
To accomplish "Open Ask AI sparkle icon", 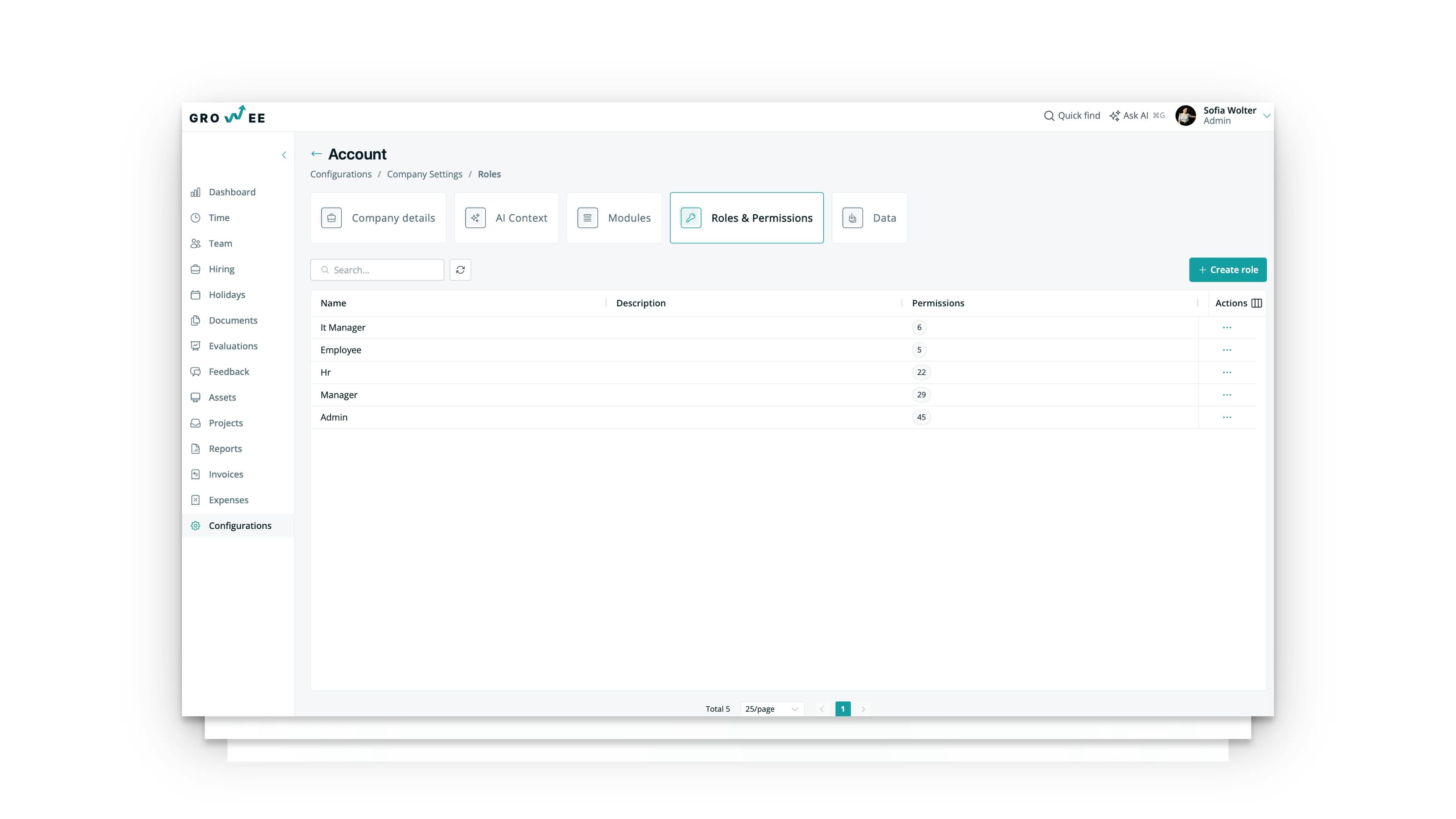I will tap(1114, 115).
